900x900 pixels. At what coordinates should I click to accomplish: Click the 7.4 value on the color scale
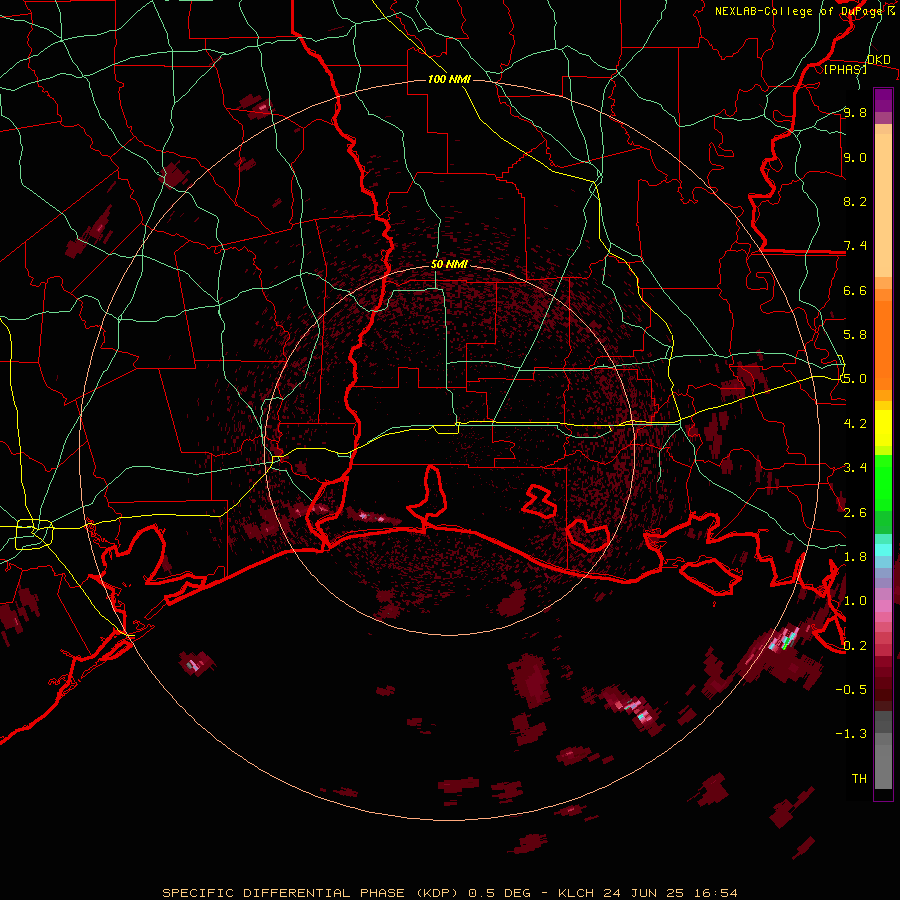855,246
